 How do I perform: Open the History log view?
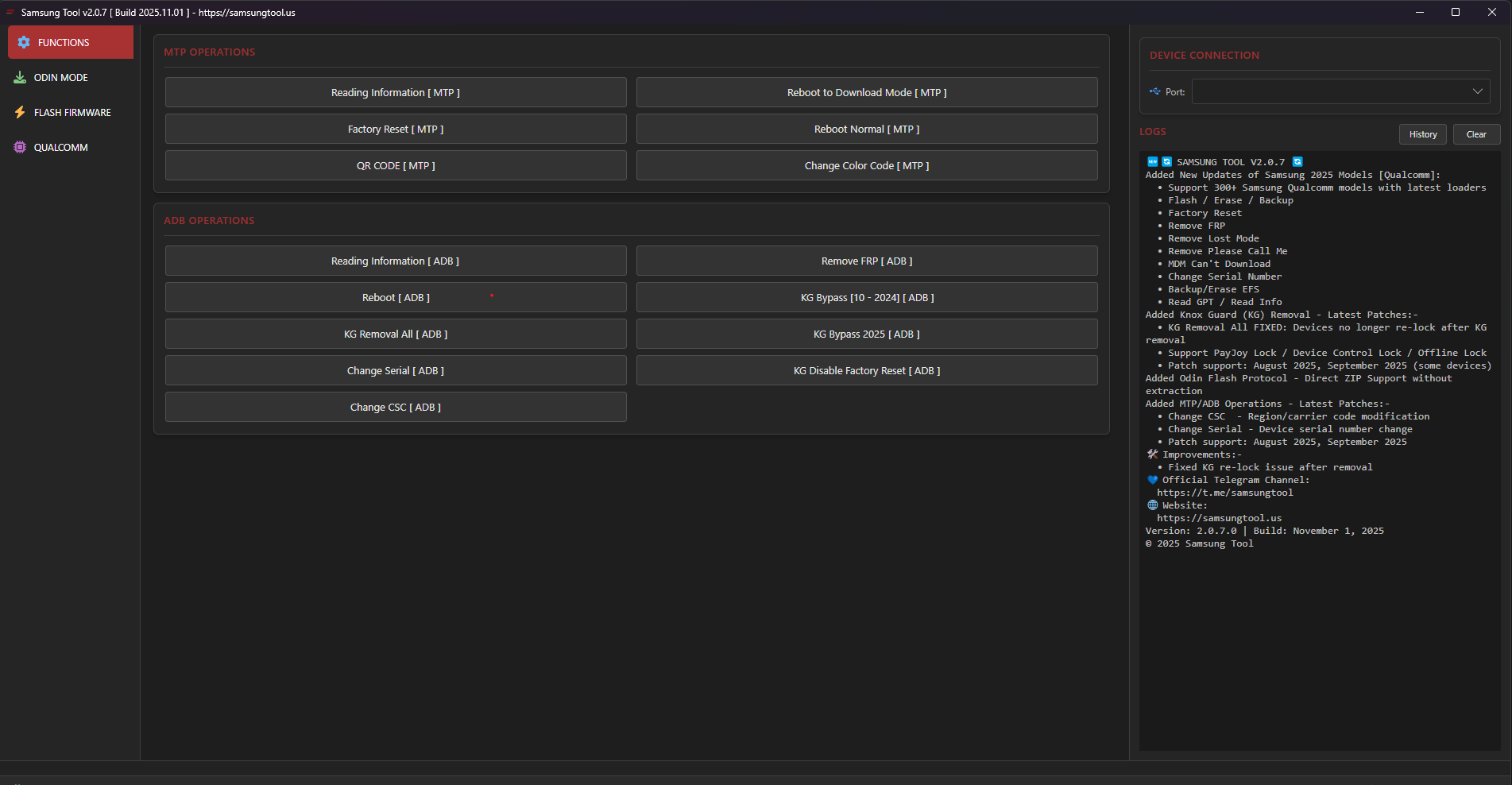point(1422,133)
